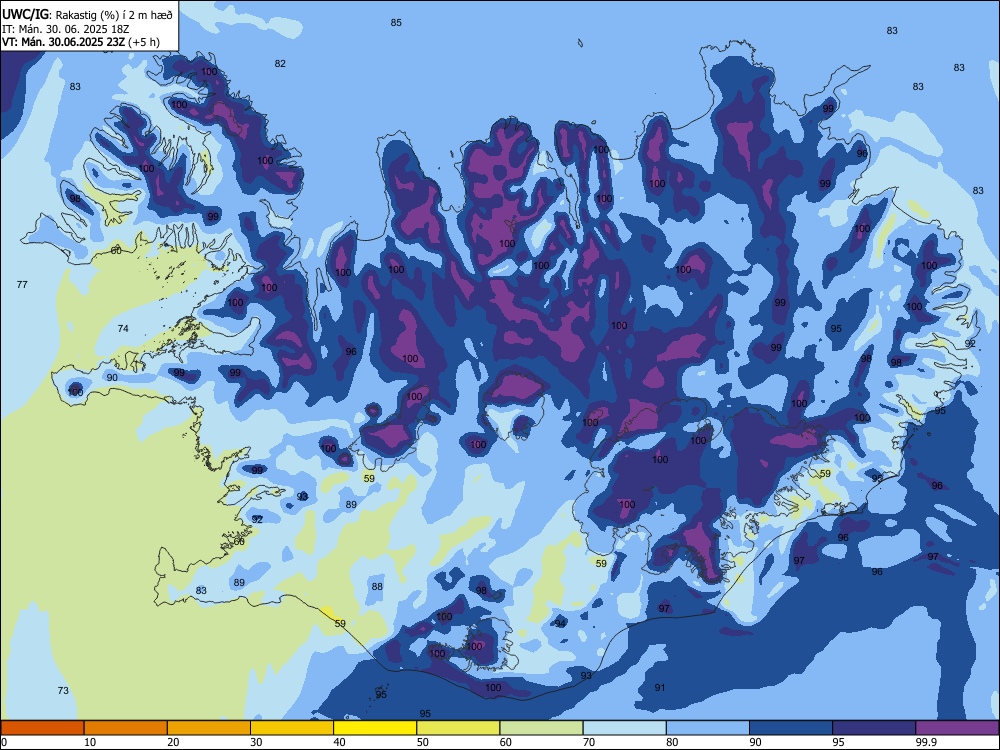Viewport: 1000px width, 750px height.
Task: Select the bright yellow 40–50 legend swatch
Action: click(375, 728)
